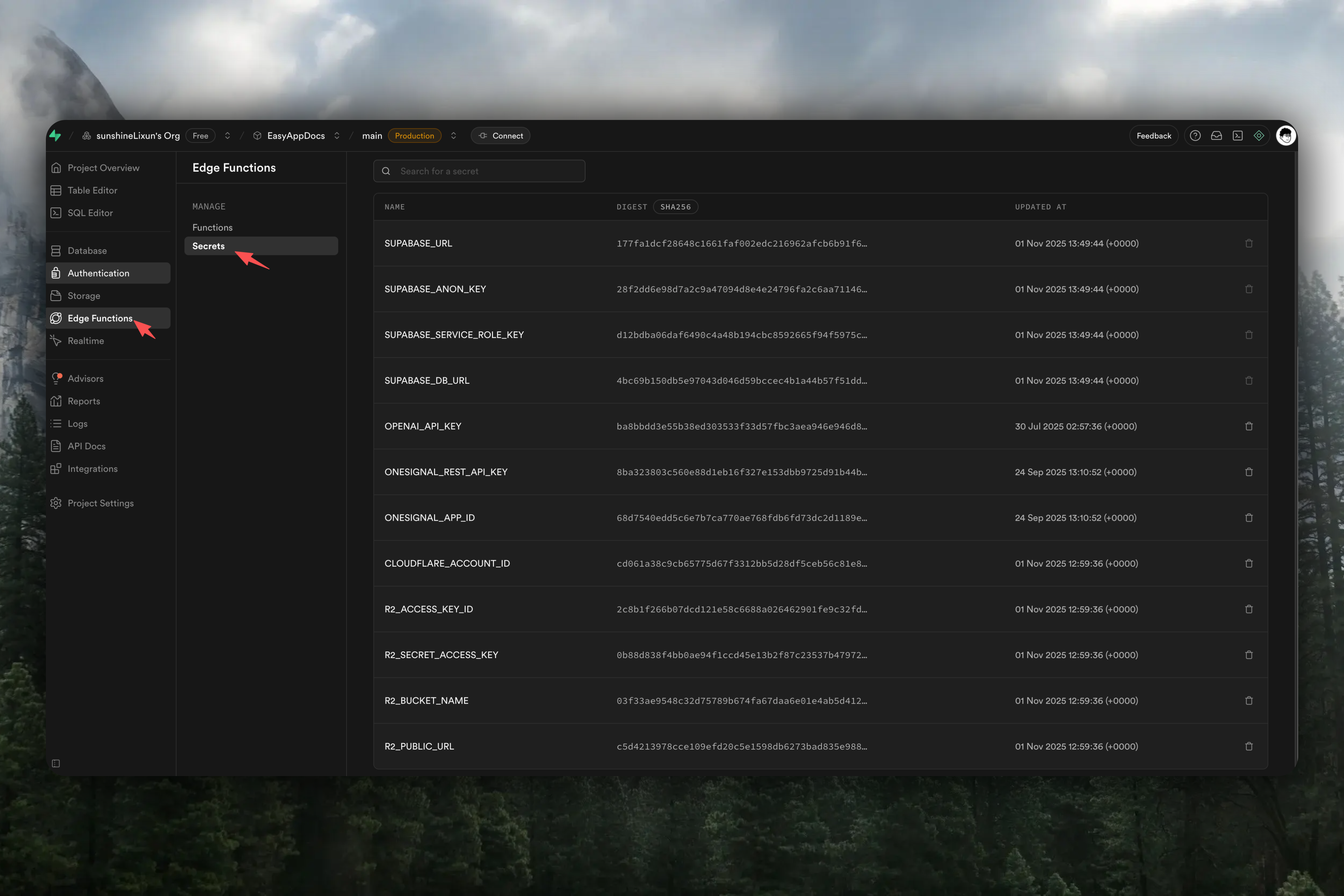Open the main branch switcher chevron
Image resolution: width=1344 pixels, height=896 pixels.
pyautogui.click(x=453, y=135)
